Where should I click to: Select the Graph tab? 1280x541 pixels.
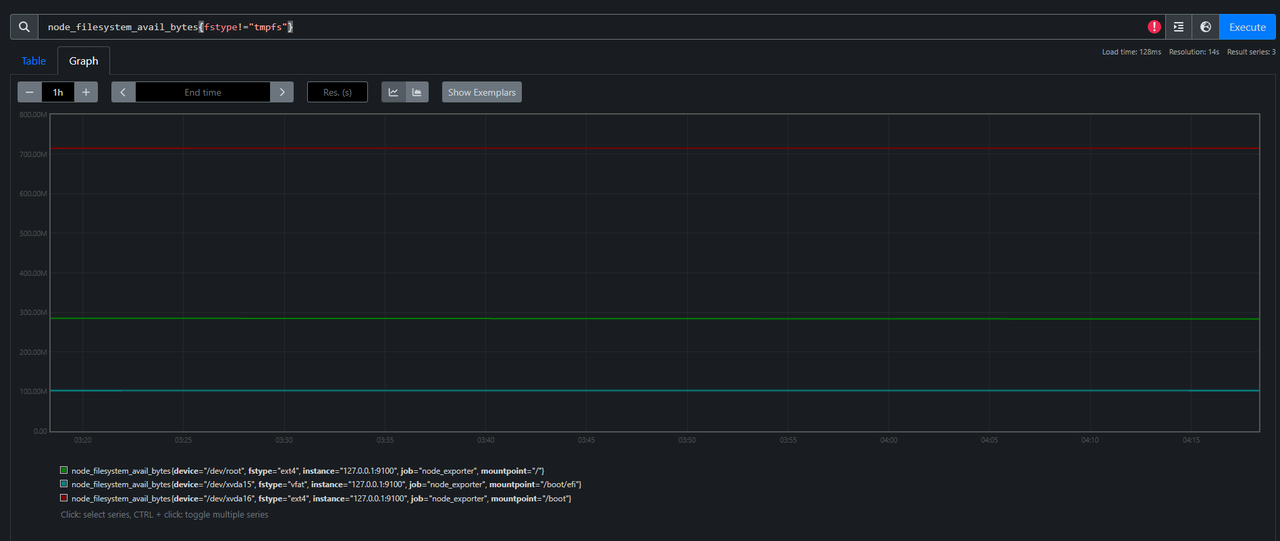pos(84,61)
